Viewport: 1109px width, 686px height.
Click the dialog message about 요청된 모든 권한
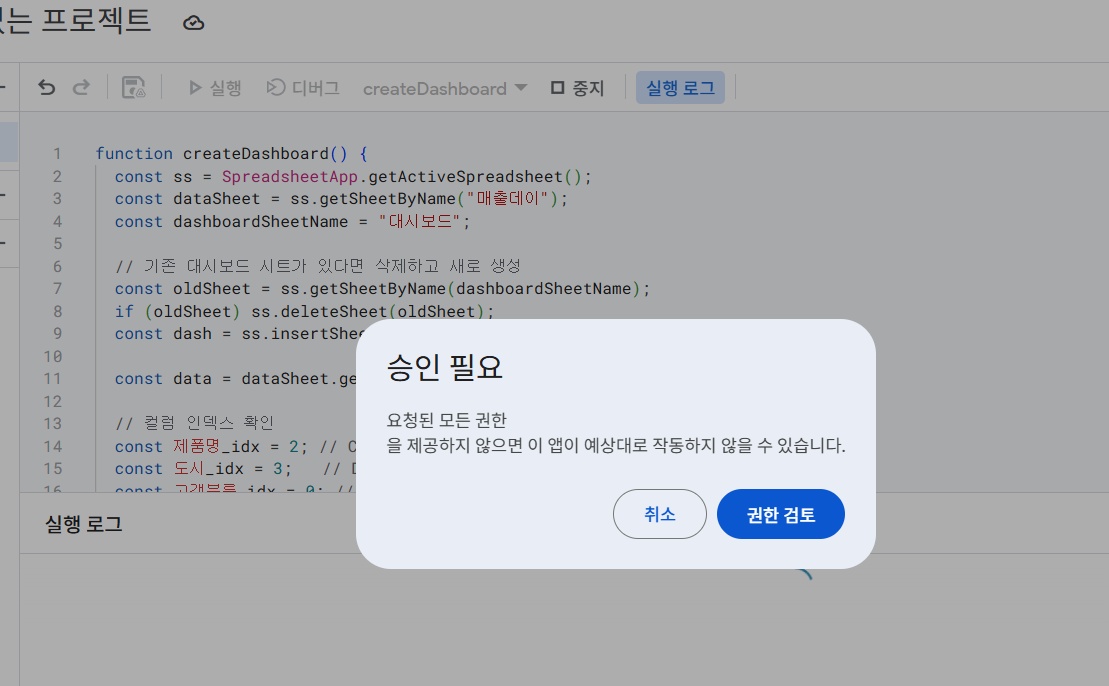(x=615, y=433)
